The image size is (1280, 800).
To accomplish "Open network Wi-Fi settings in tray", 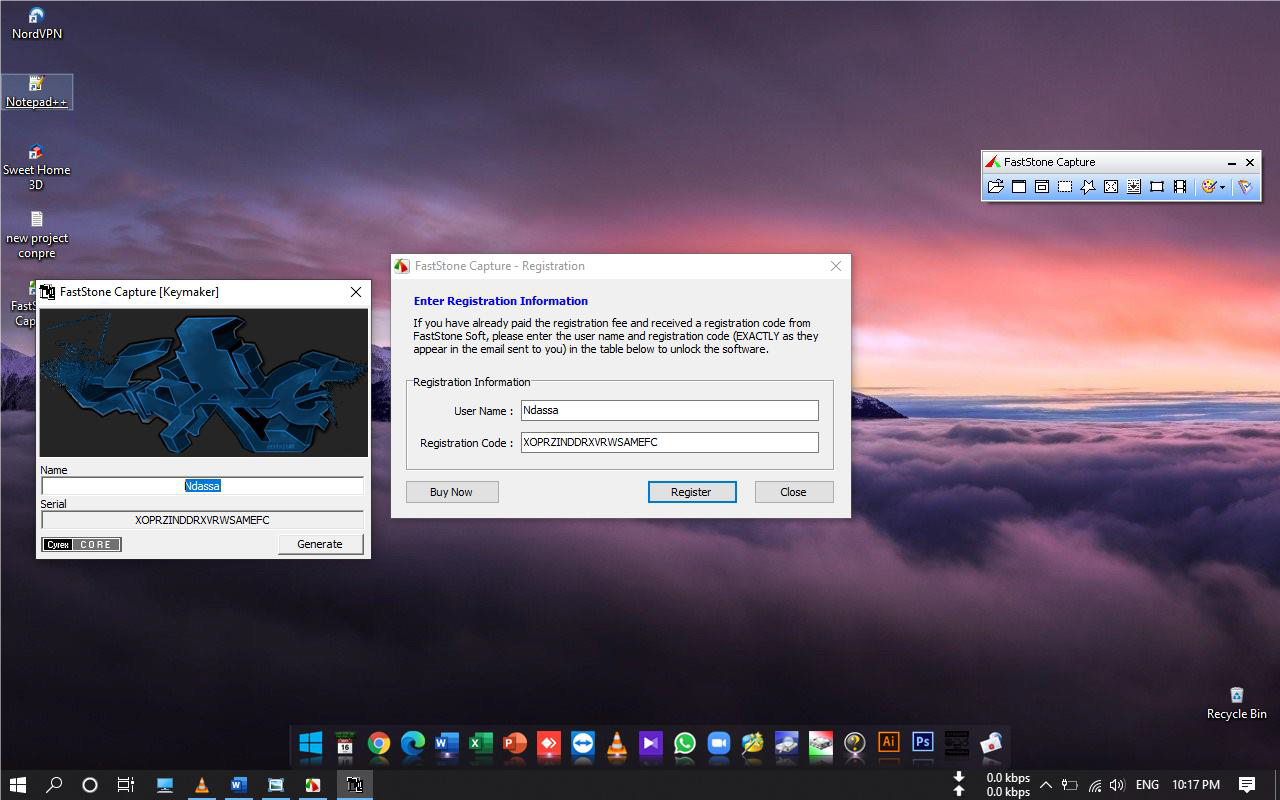I will pyautogui.click(x=1095, y=785).
